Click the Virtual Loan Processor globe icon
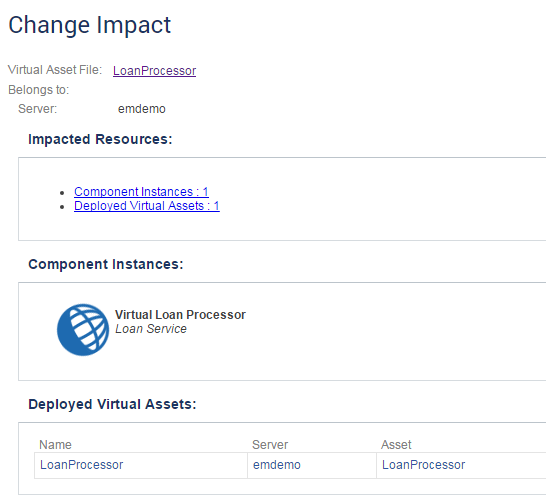Viewport: 546px width, 498px height. pyautogui.click(x=83, y=330)
